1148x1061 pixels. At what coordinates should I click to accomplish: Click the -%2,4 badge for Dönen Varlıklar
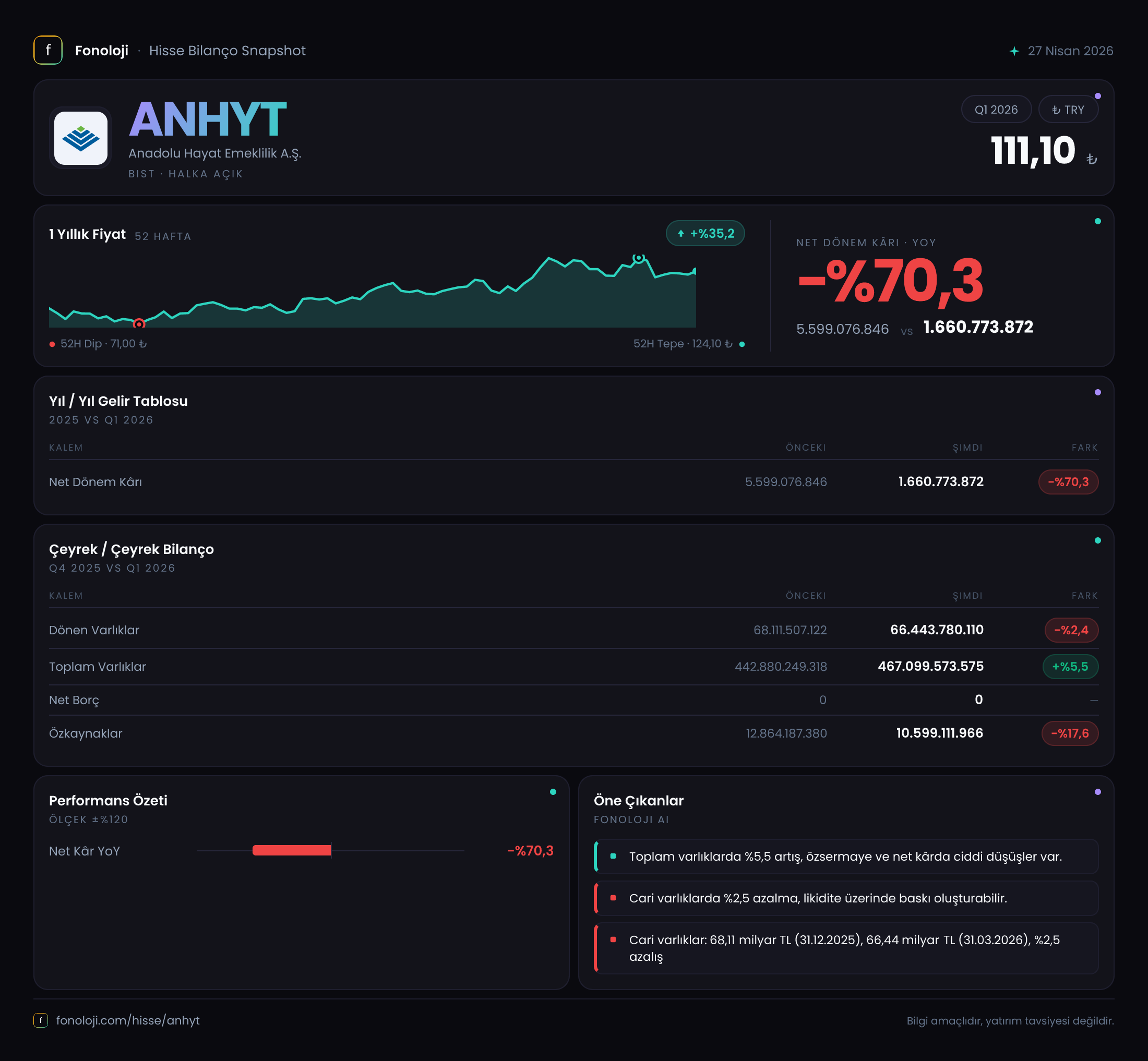pos(1071,630)
